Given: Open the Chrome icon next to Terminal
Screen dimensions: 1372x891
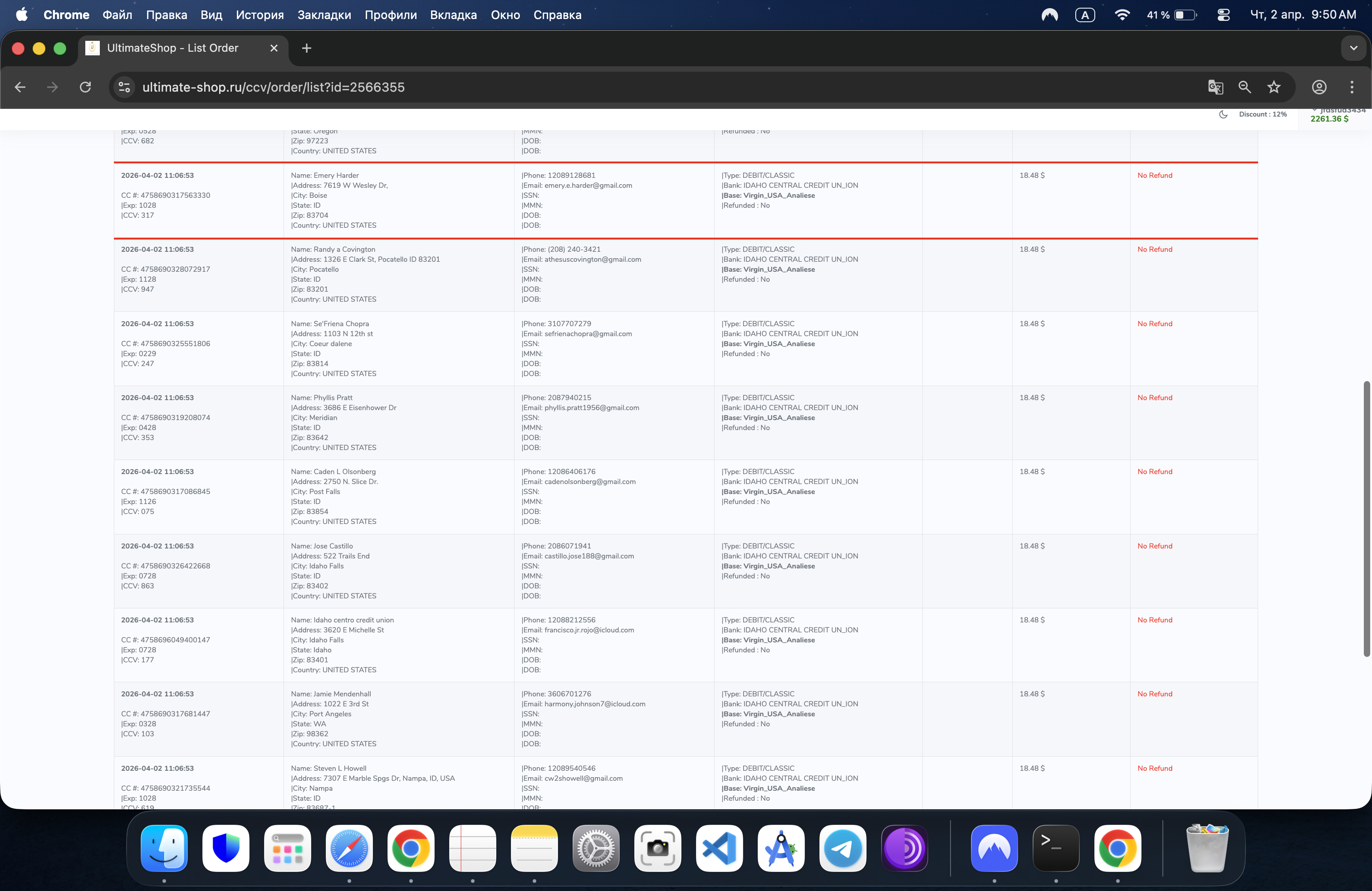Looking at the screenshot, I should point(1118,848).
